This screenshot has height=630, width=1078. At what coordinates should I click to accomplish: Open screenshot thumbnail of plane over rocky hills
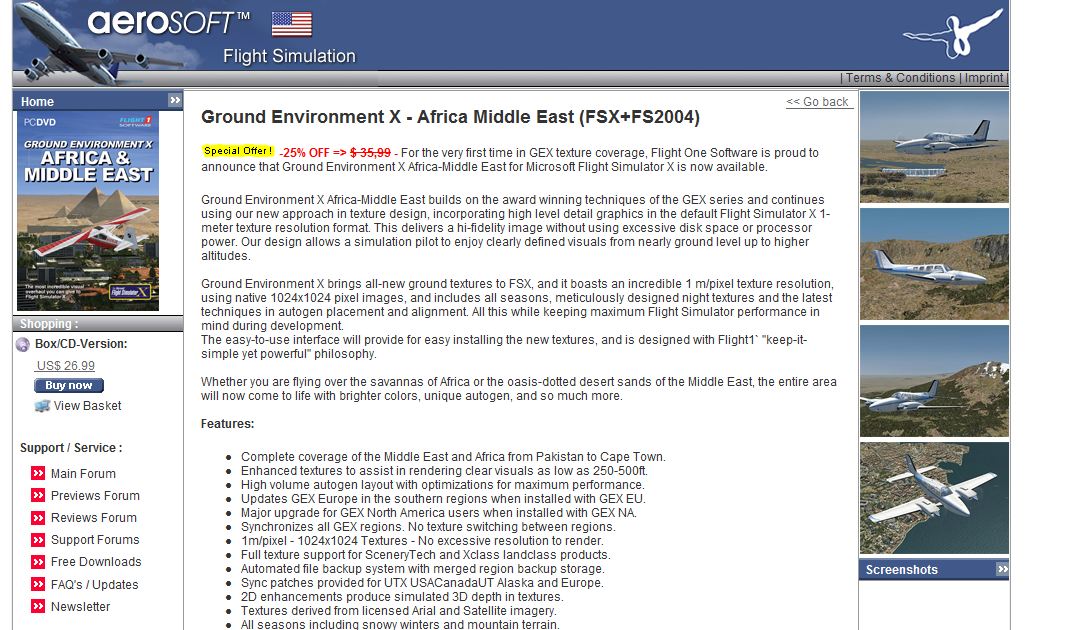(x=934, y=264)
